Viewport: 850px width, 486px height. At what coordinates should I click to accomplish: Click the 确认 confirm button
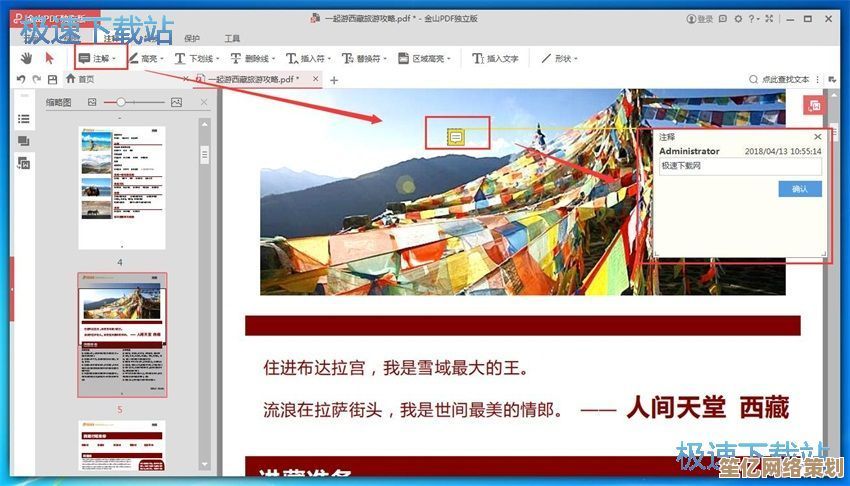pyautogui.click(x=799, y=188)
